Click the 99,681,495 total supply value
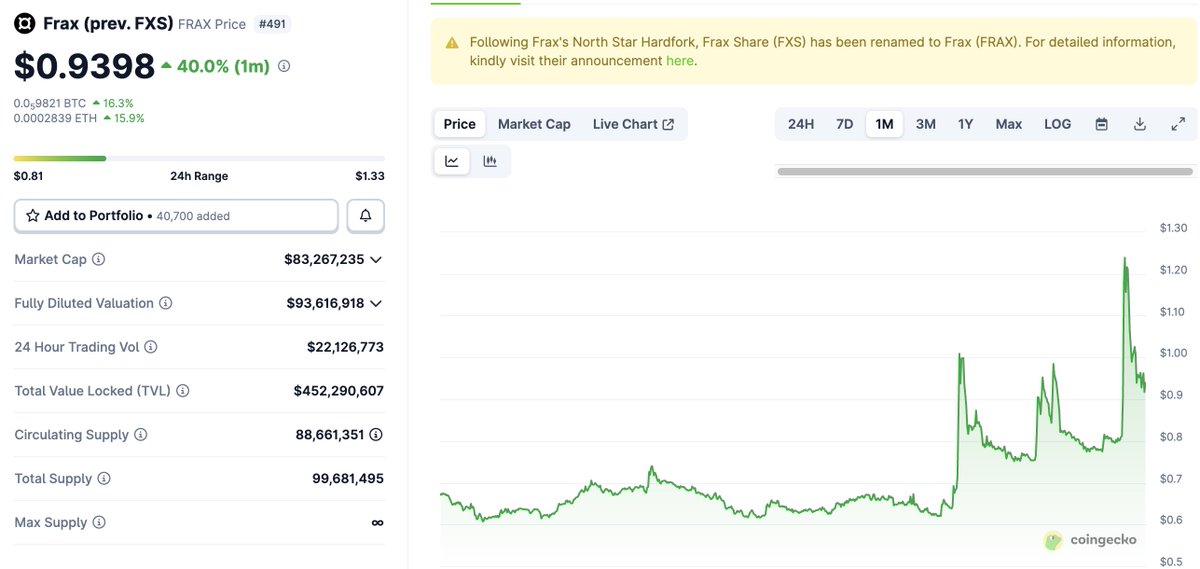1200x569 pixels. coord(348,479)
